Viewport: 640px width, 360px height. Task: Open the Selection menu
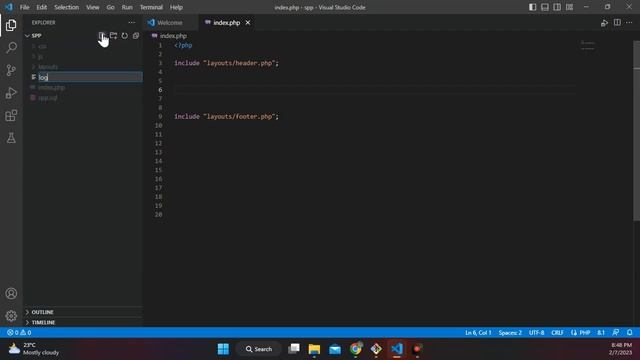[67, 7]
